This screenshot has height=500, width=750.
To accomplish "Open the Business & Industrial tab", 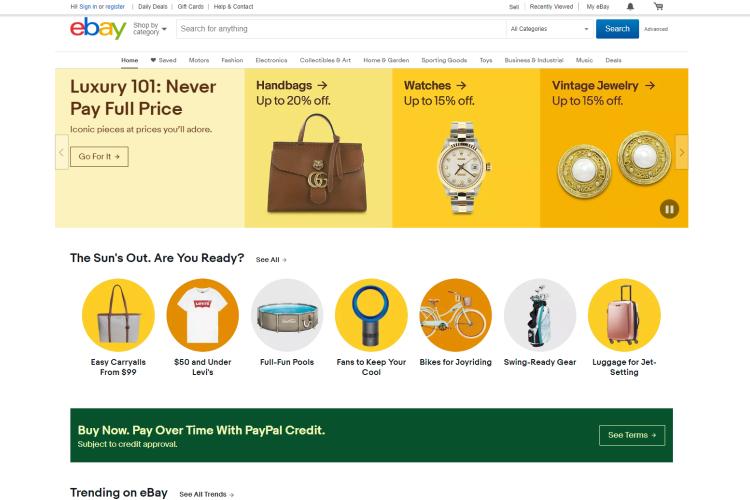I will point(534,60).
